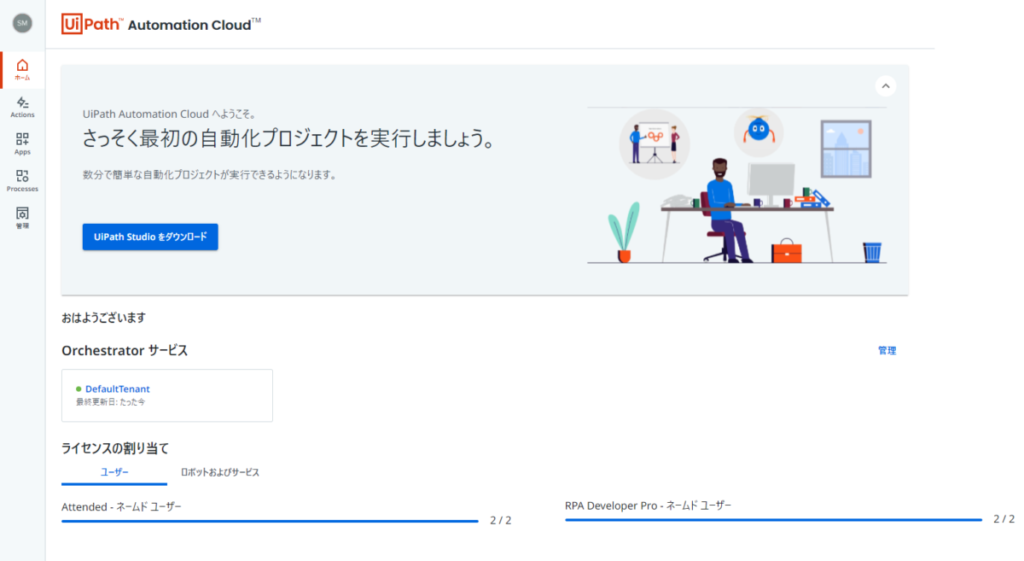
Task: Click the 2 / 2 count for Attended licenses
Action: [x=500, y=520]
